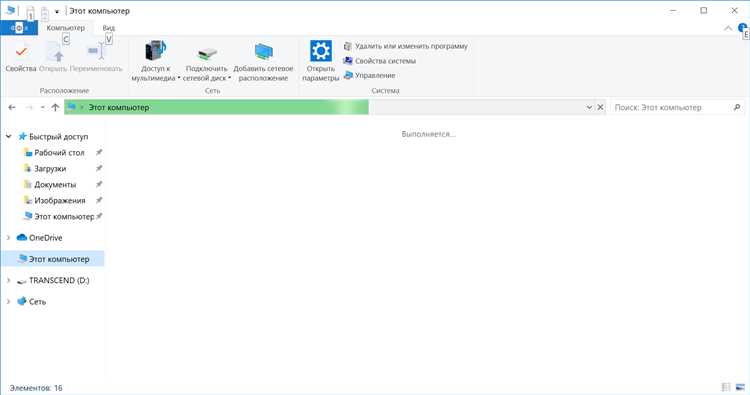Switch to details view icon in status bar

click(726, 387)
